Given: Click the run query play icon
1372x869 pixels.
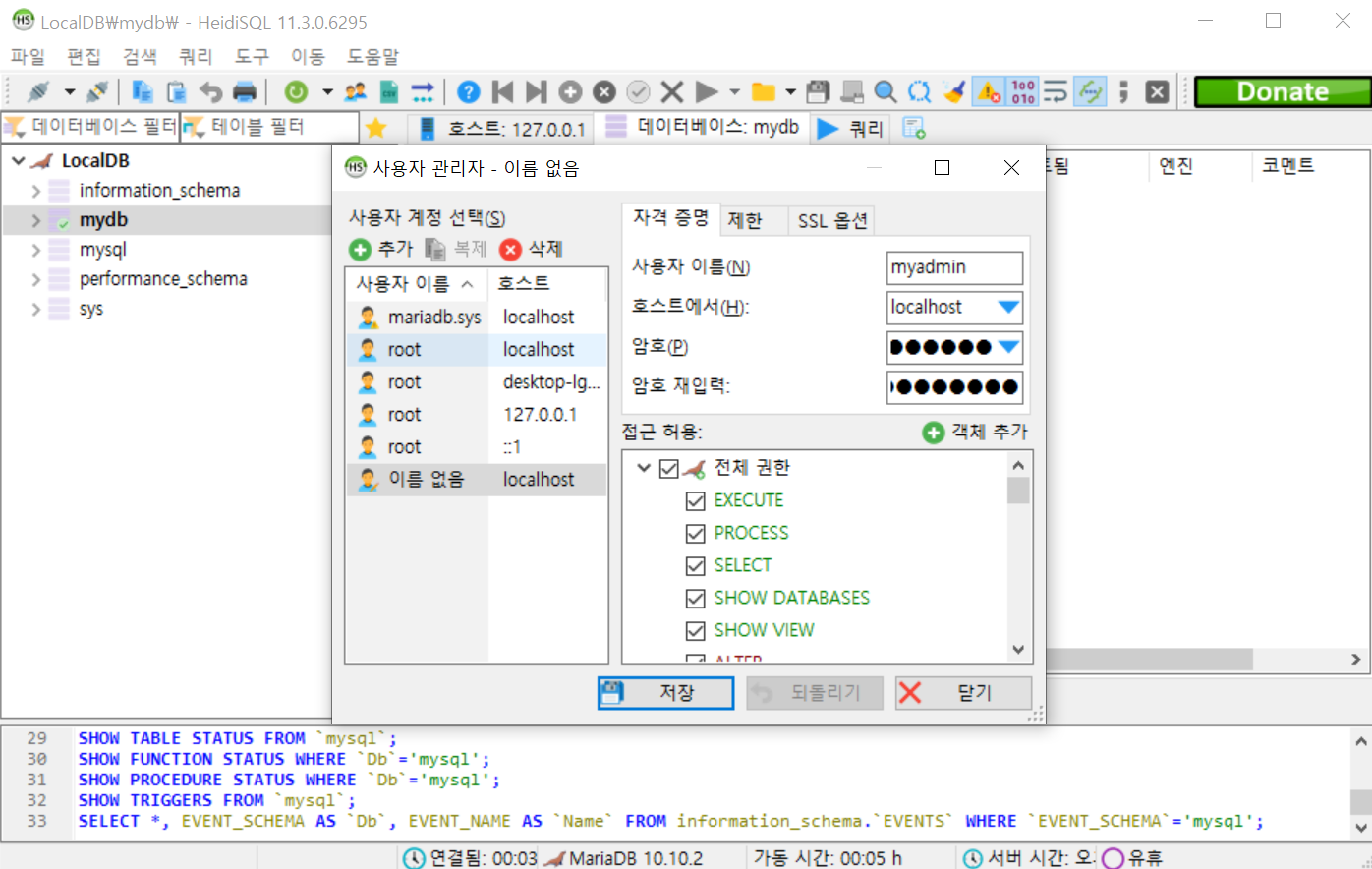Looking at the screenshot, I should [706, 92].
